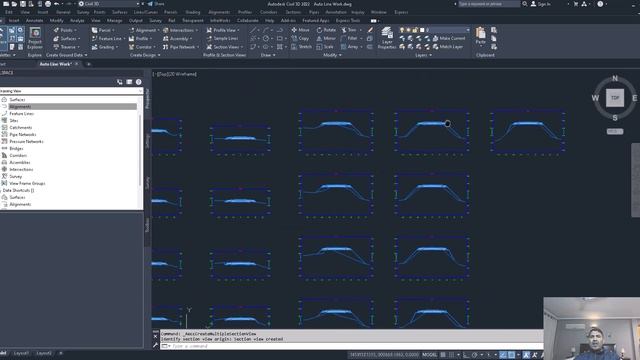Open the Layer Properties manager
The width and height of the screenshot is (640, 360).
(387, 38)
